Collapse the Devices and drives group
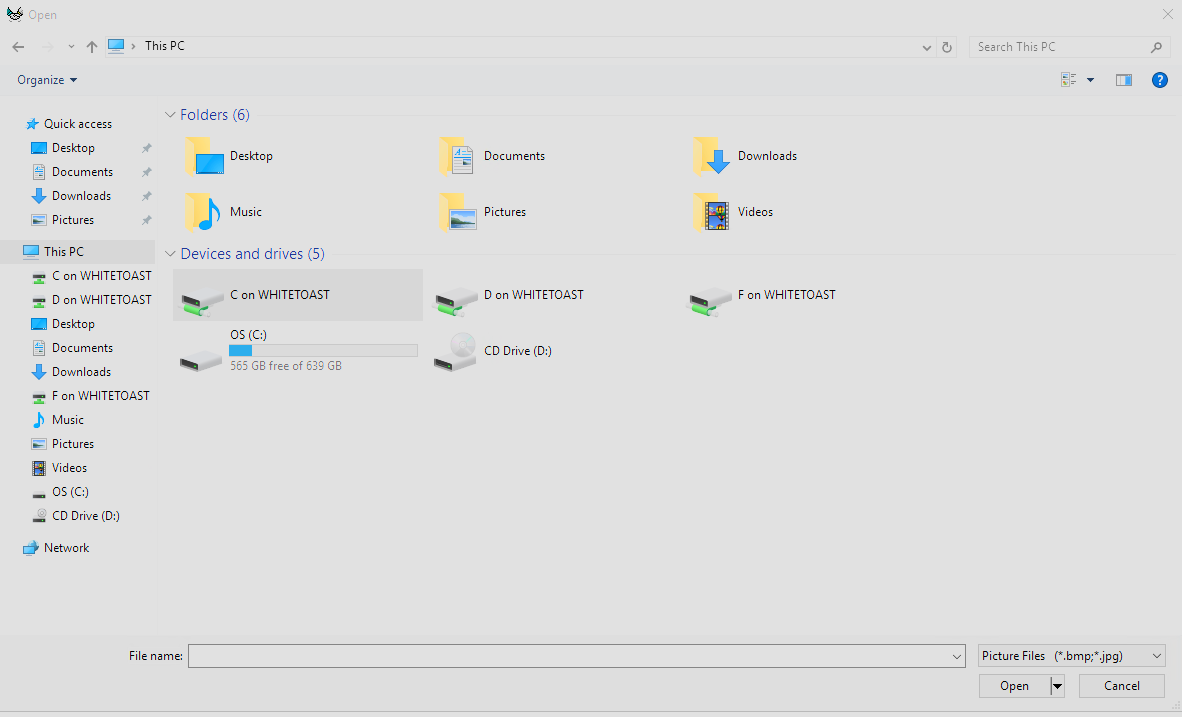Viewport: 1182px width, 717px height. click(x=171, y=254)
